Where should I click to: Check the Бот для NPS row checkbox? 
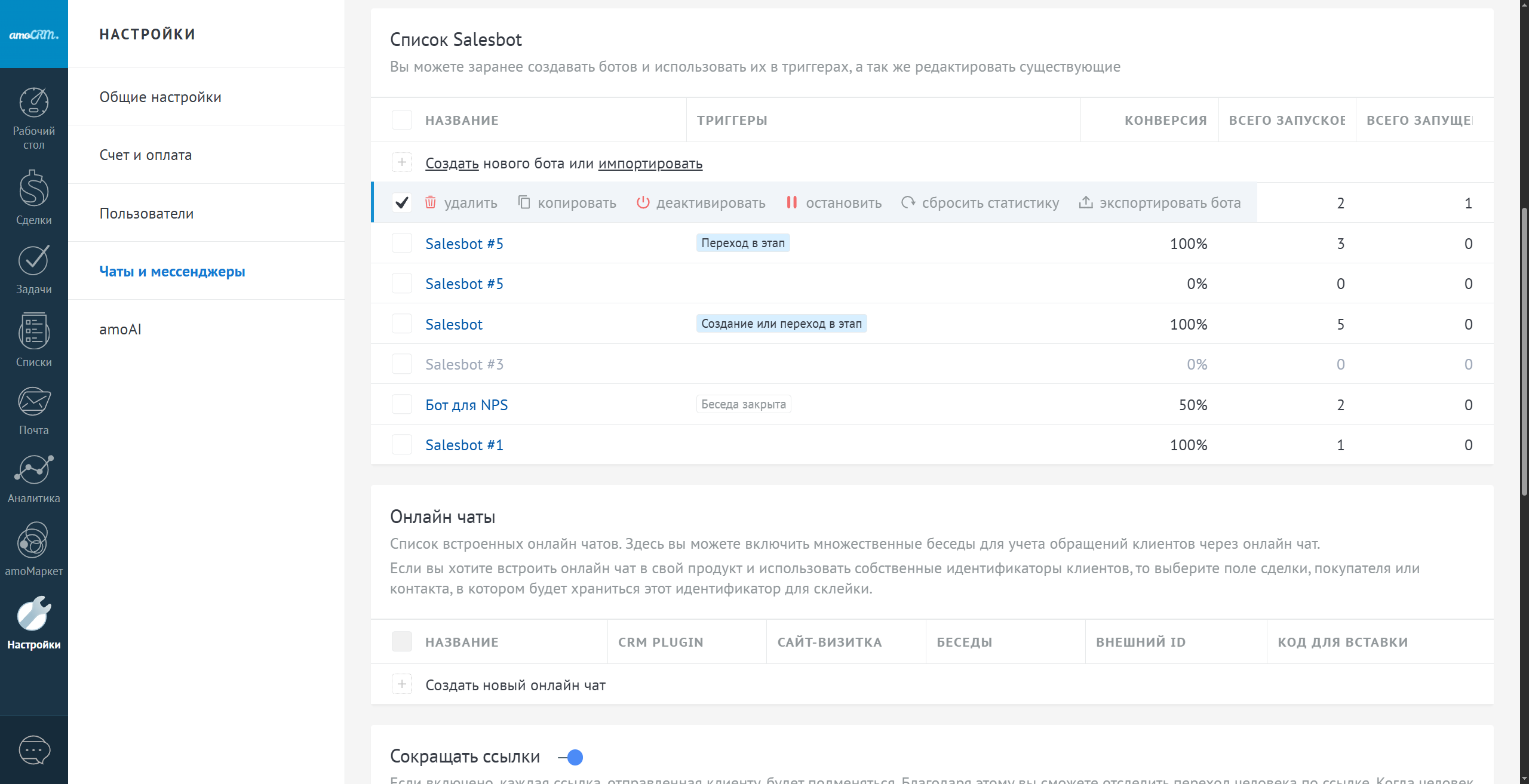(402, 404)
